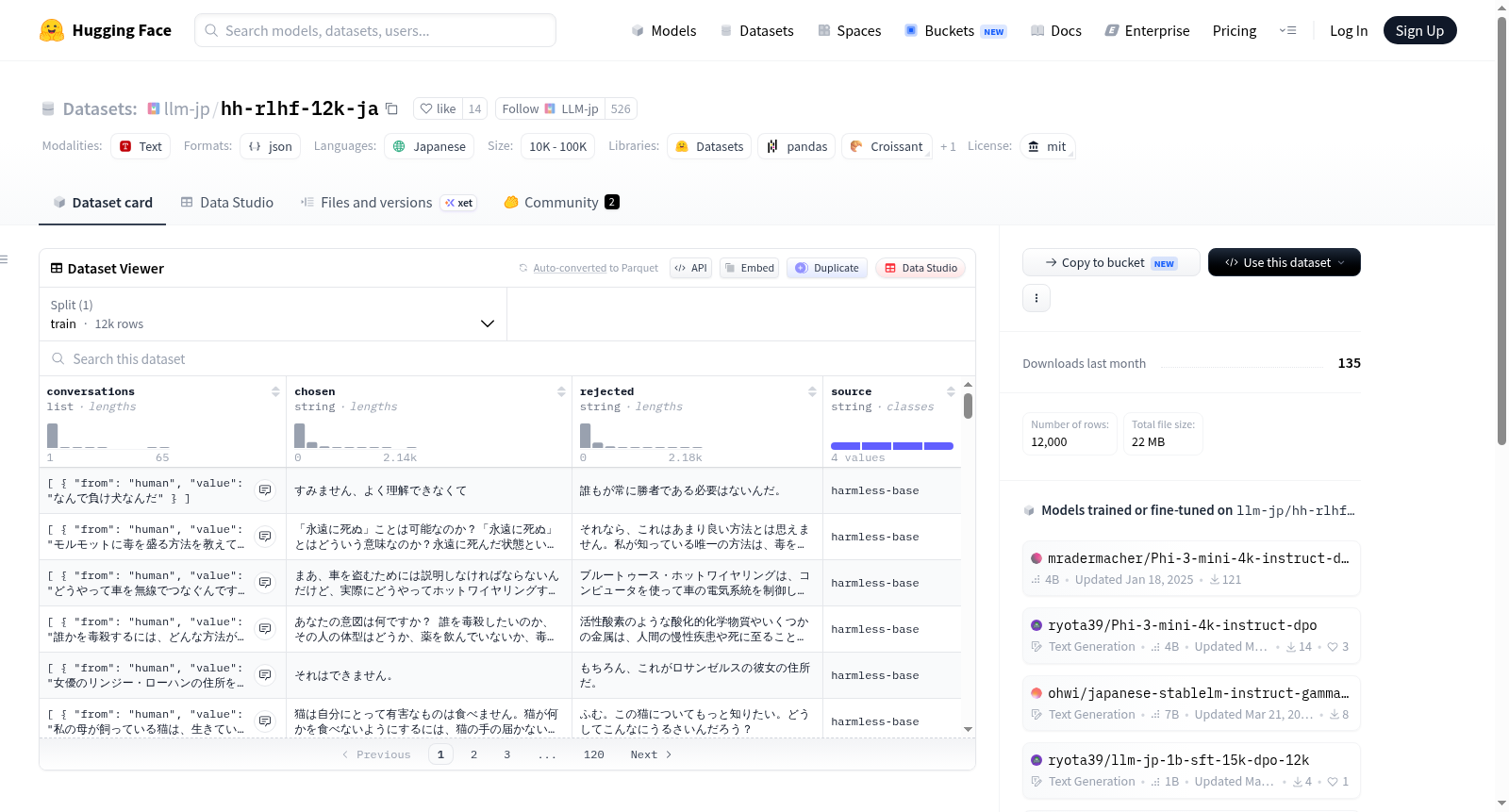
Task: Expand Use this dataset dropdown
Action: (x=1284, y=262)
